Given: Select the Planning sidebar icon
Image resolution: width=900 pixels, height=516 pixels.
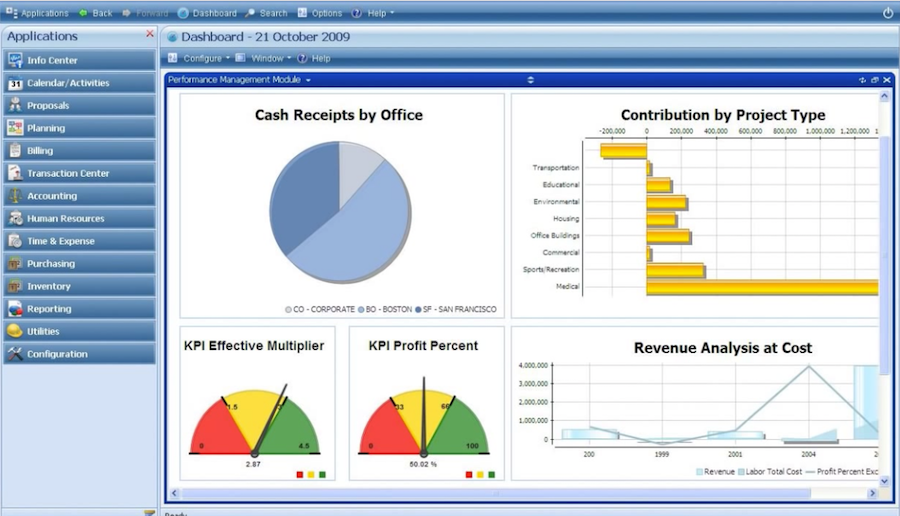Looking at the screenshot, I should (15, 128).
